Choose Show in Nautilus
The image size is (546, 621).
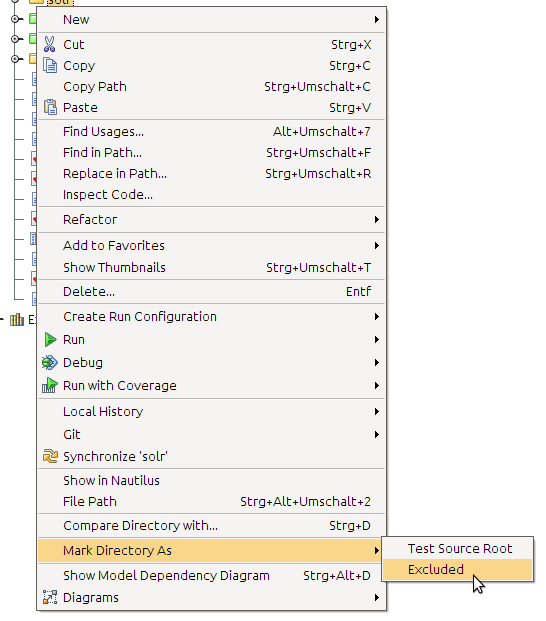click(x=211, y=480)
